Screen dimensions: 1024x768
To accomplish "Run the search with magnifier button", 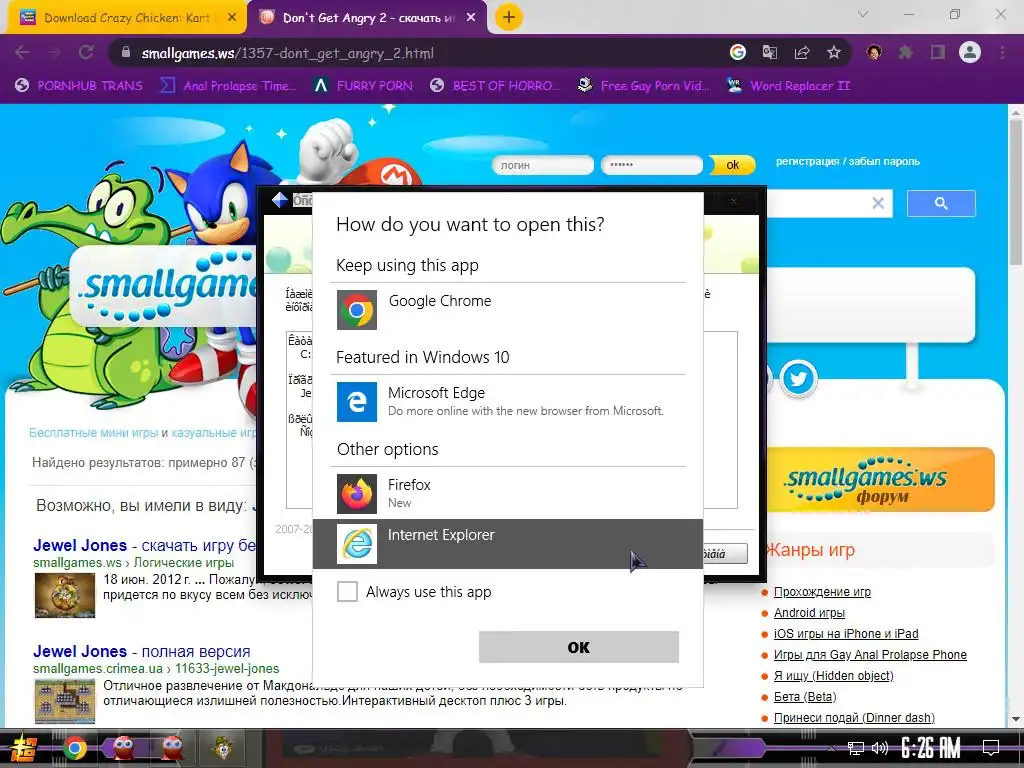I will 941,204.
